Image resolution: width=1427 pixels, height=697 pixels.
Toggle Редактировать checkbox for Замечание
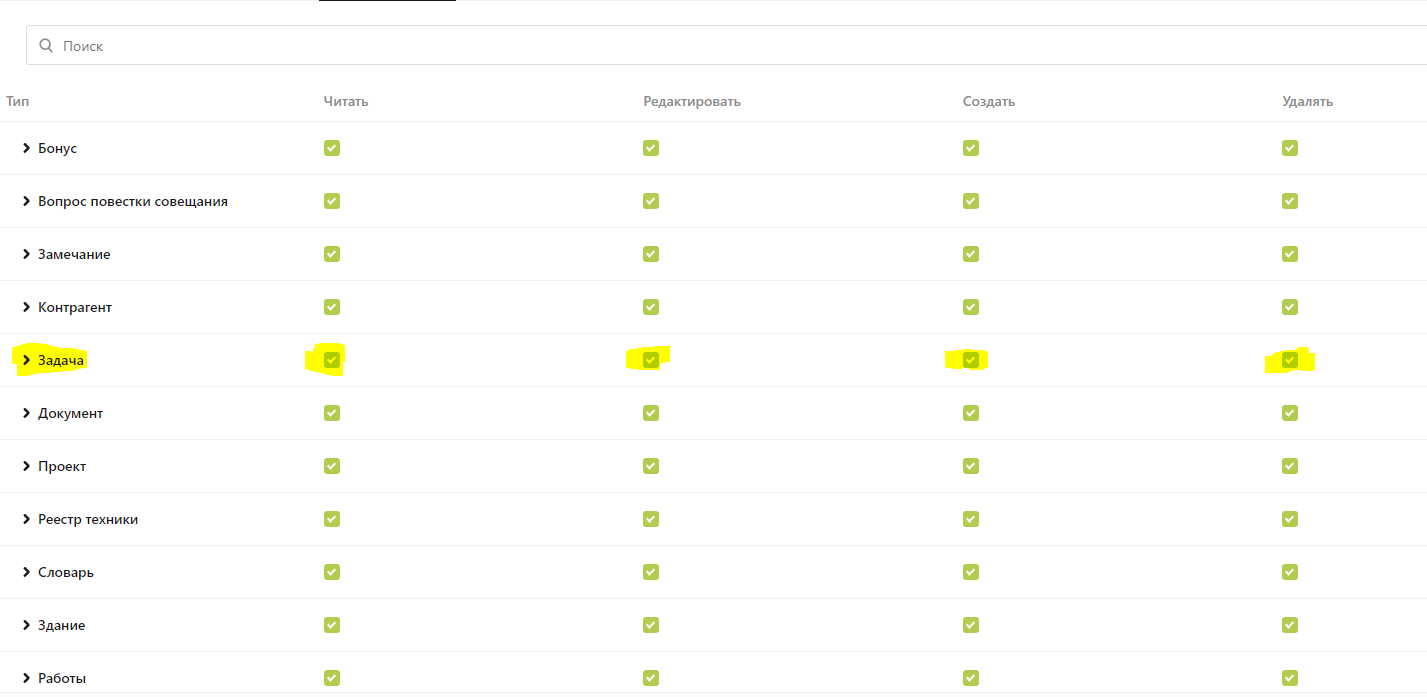[x=651, y=254]
